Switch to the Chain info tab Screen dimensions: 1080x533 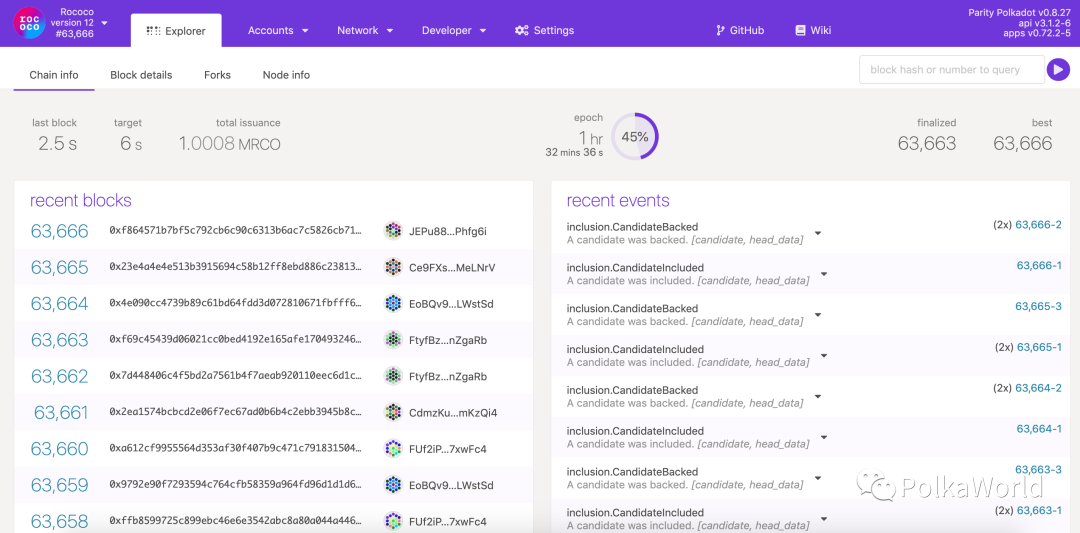coord(54,74)
